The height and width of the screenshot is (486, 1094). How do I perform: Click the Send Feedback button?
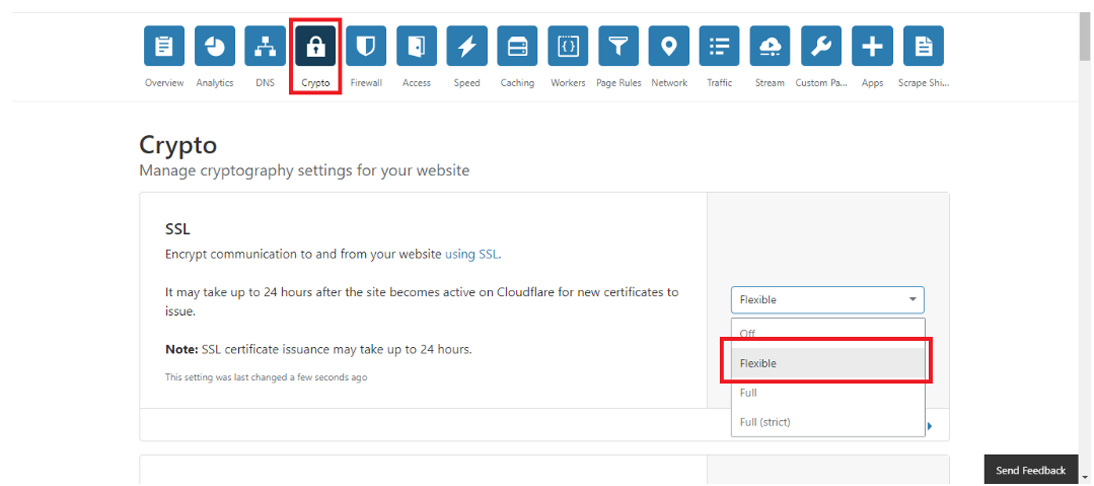(1031, 470)
